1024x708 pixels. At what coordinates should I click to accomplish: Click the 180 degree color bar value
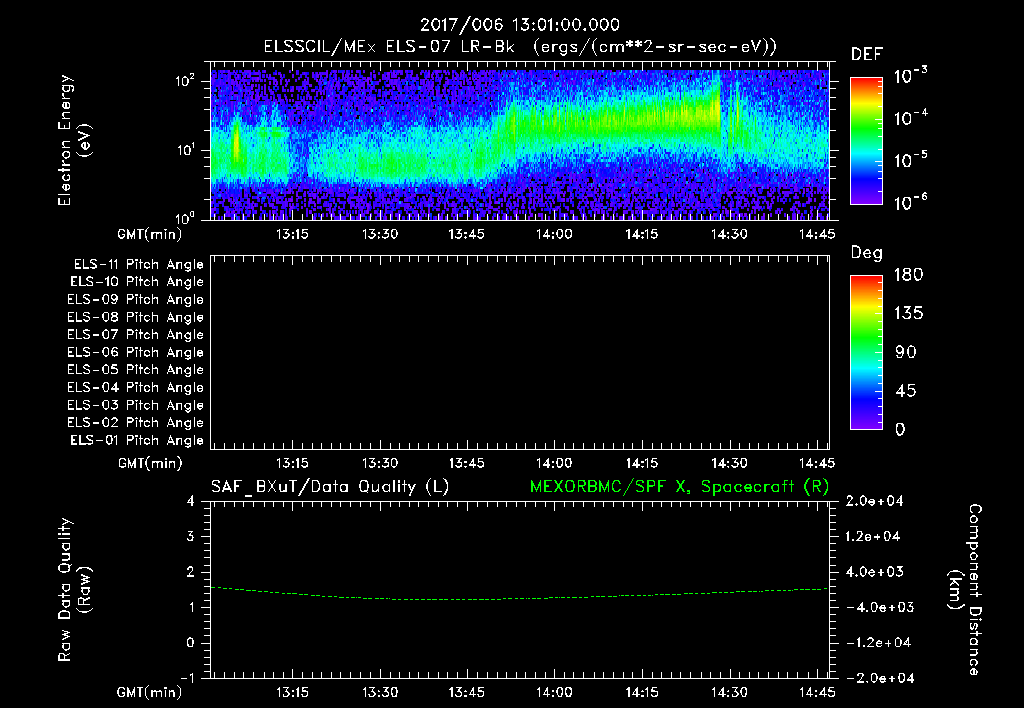click(908, 275)
